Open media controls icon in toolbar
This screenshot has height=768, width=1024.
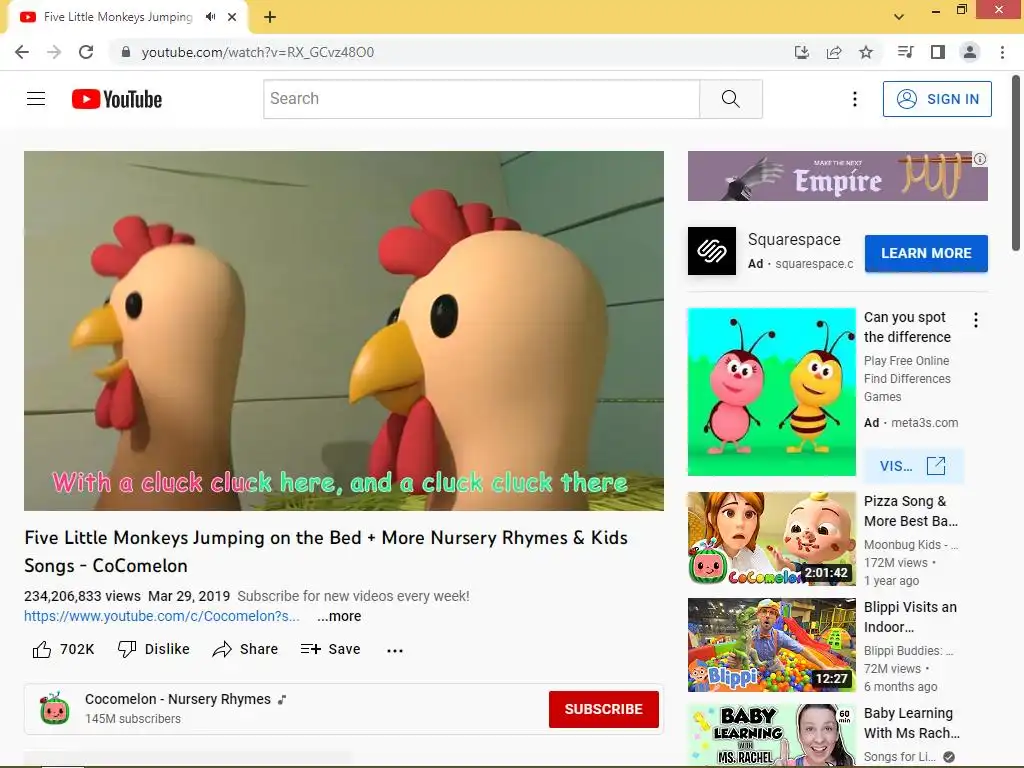tap(905, 52)
